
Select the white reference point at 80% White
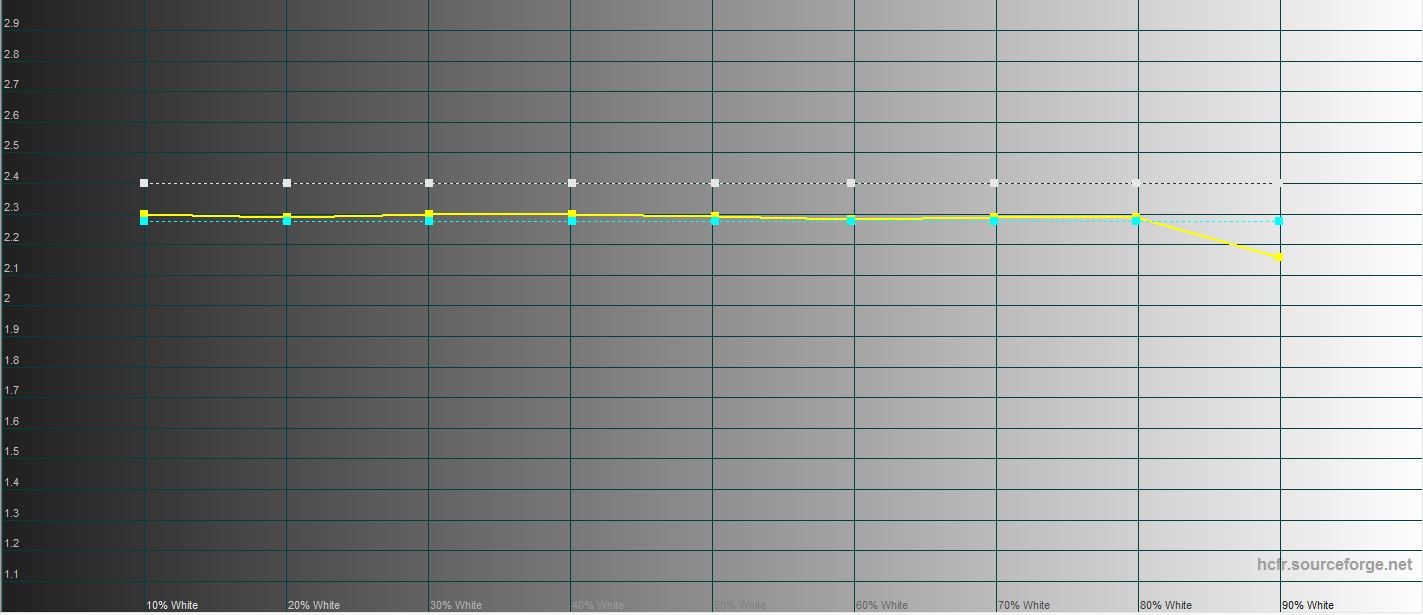pos(1136,183)
